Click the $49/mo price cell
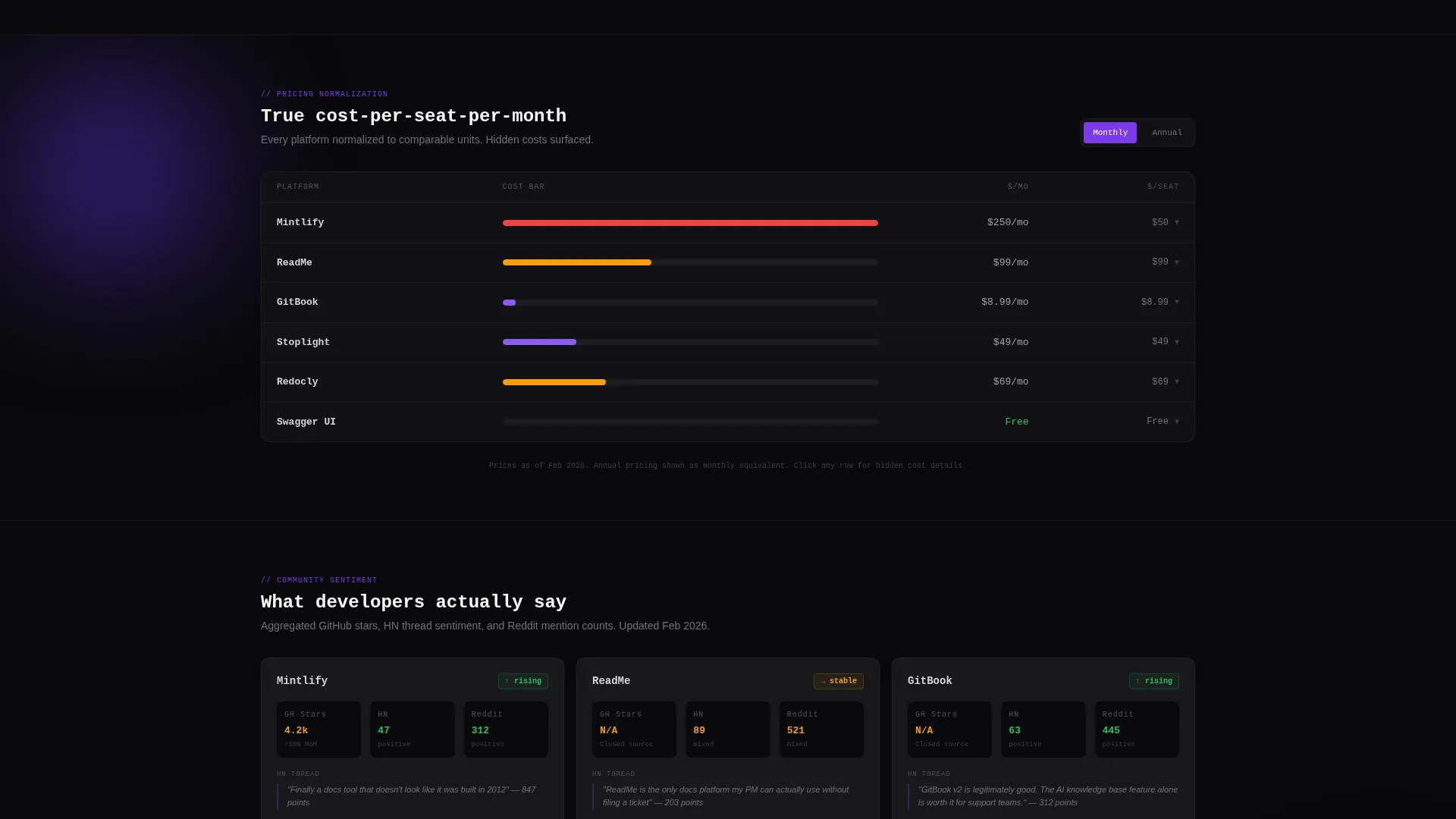This screenshot has height=819, width=1456. [1011, 342]
